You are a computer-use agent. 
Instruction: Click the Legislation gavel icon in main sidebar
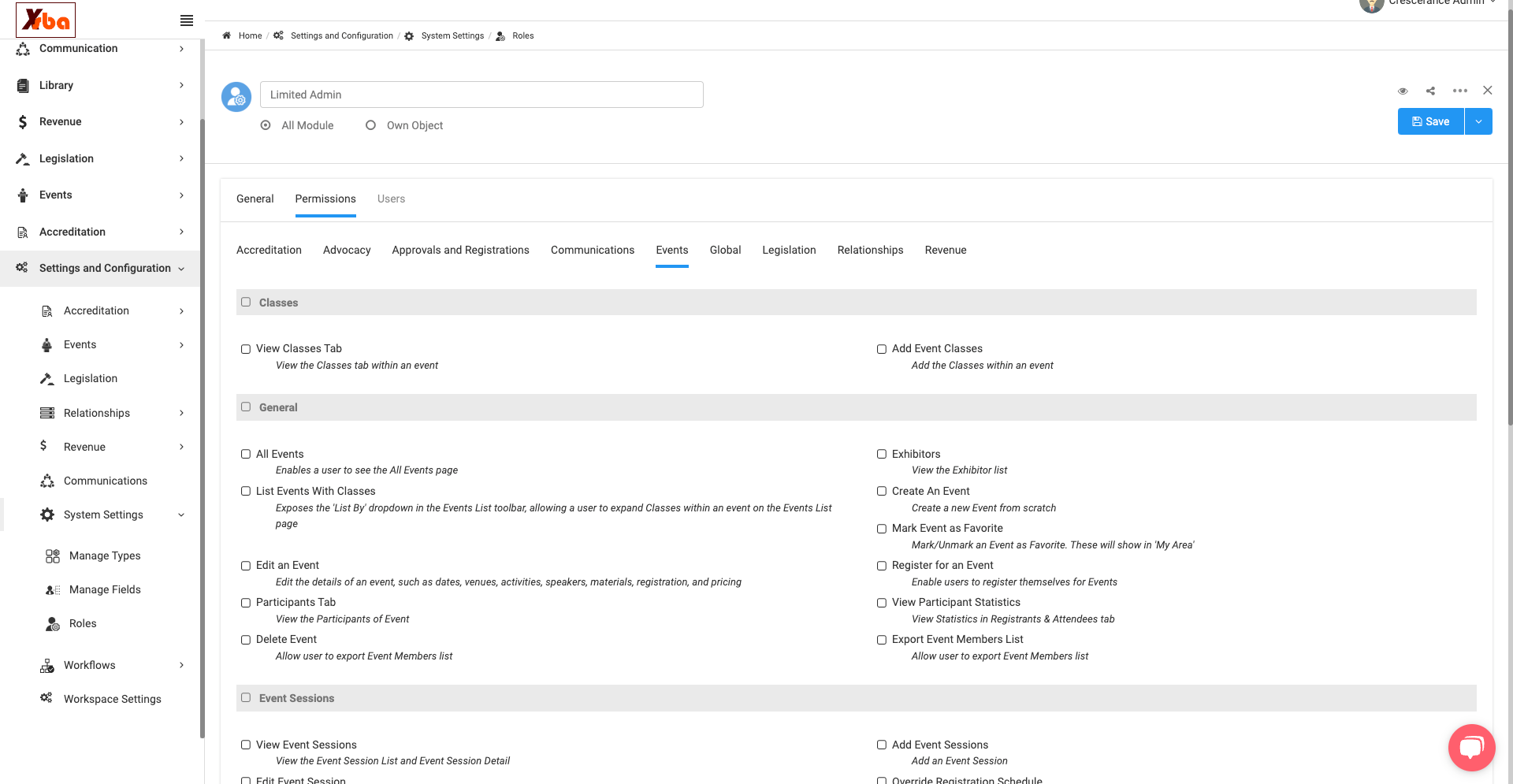click(x=23, y=158)
